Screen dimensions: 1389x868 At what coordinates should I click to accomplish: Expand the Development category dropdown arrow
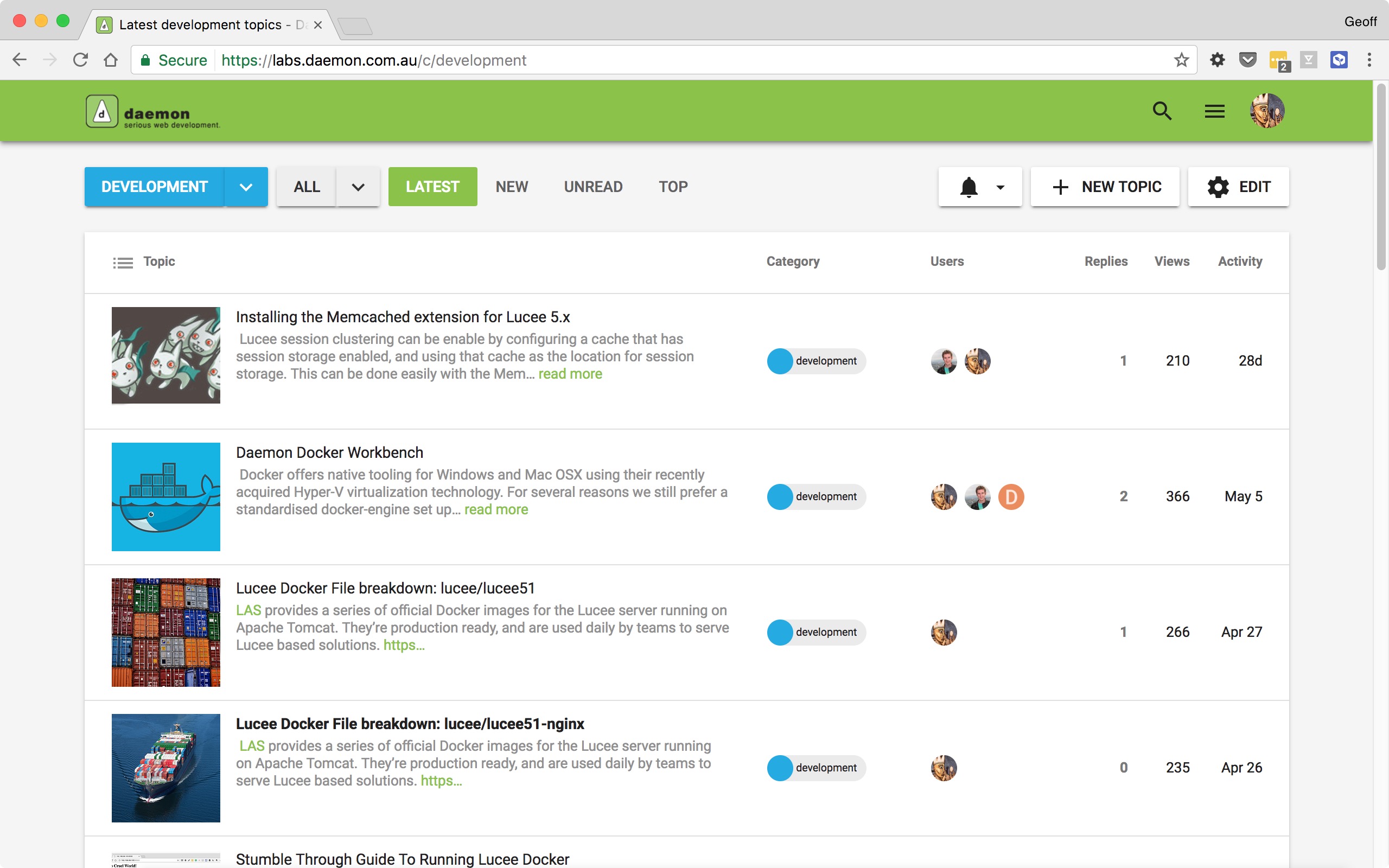(246, 187)
